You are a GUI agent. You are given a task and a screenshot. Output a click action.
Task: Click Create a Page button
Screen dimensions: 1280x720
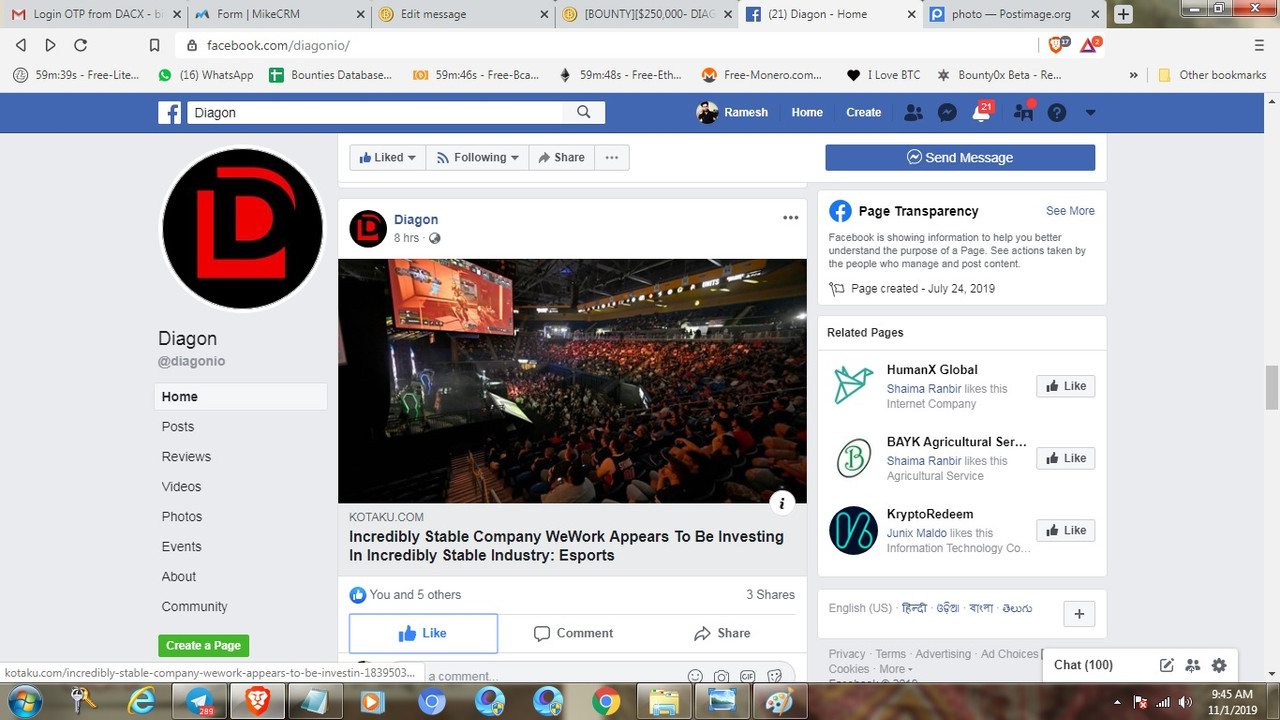point(203,645)
